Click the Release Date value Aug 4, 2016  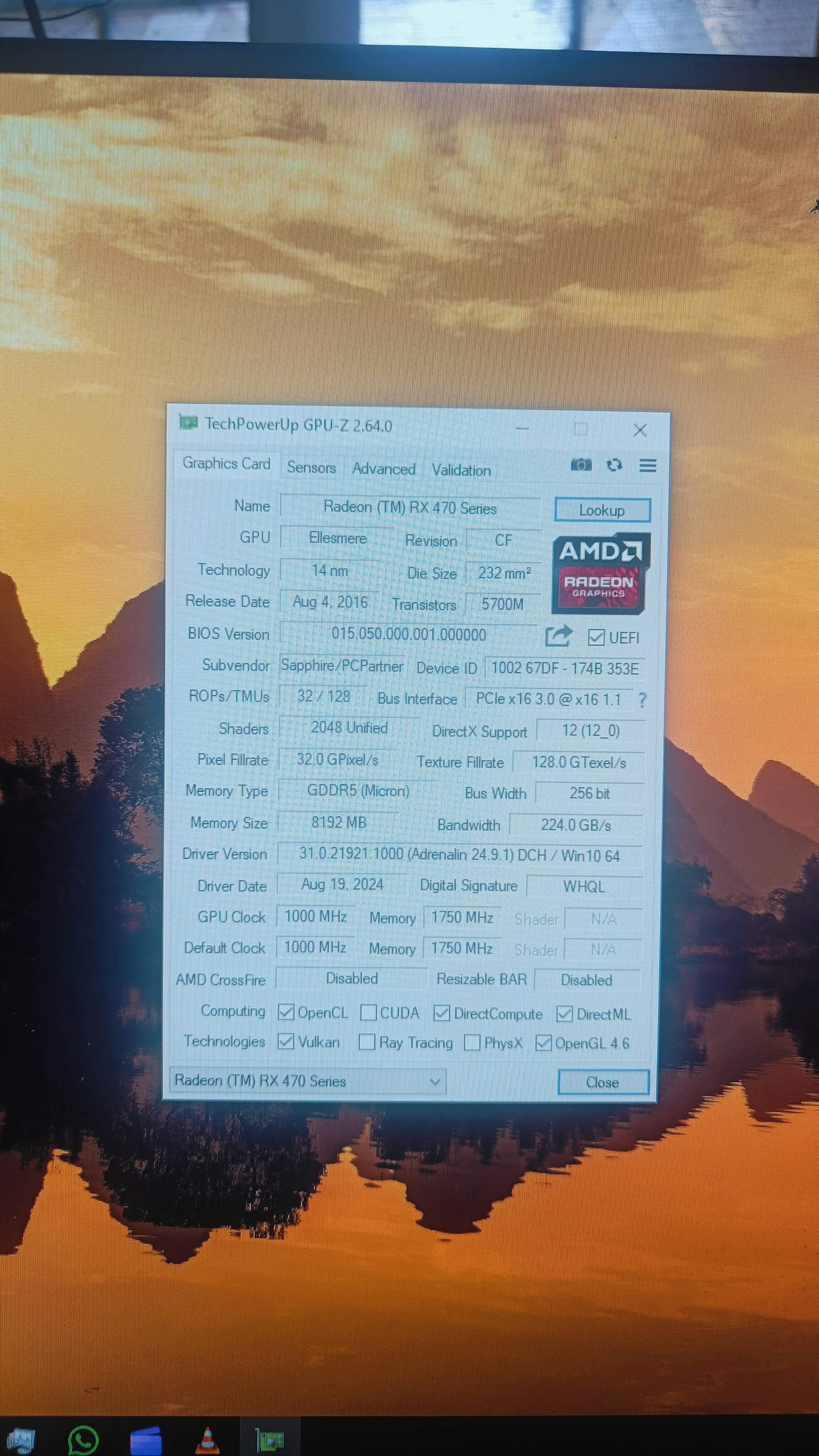330,602
